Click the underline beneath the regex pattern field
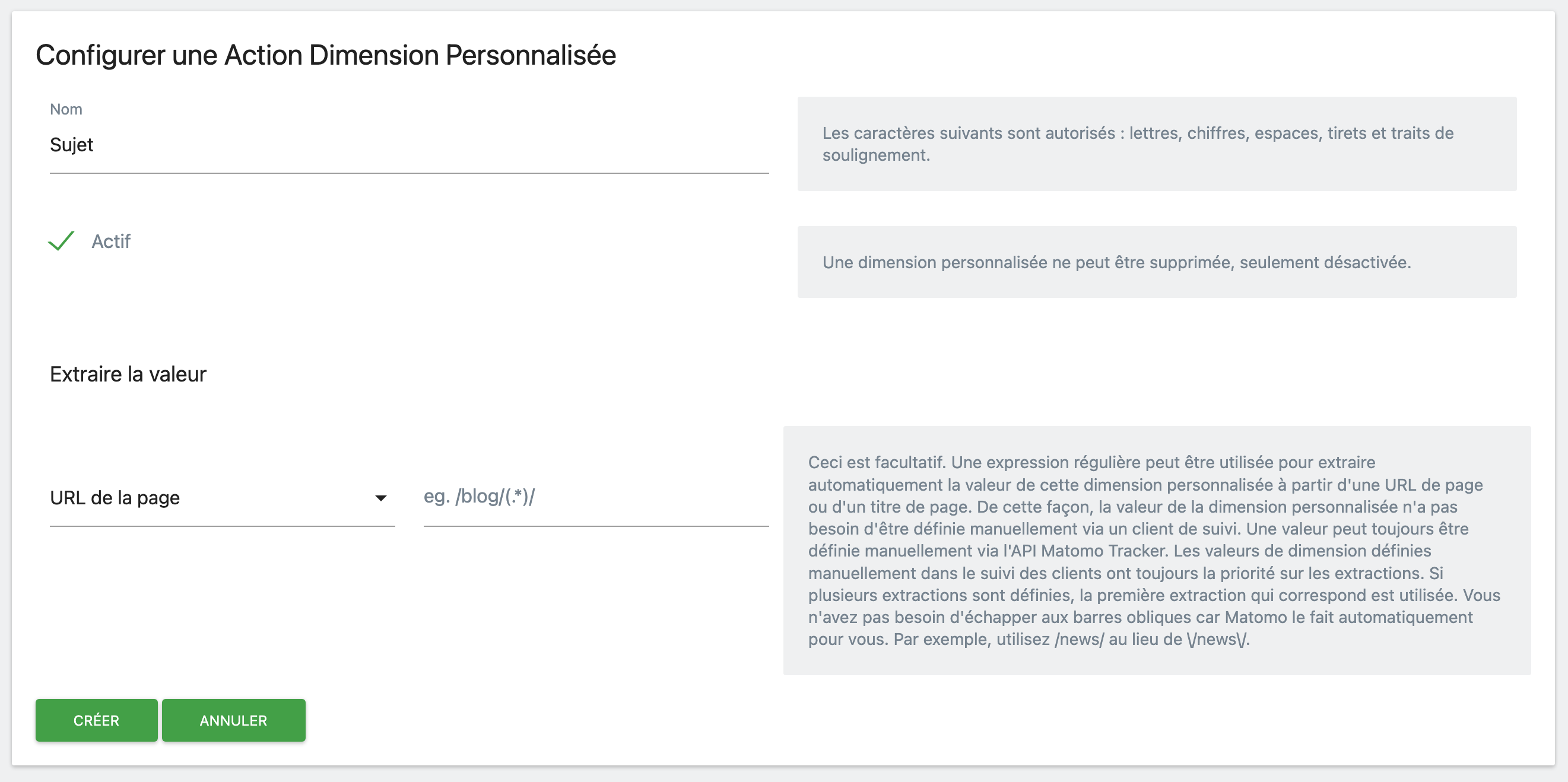1568x782 pixels. point(595,525)
